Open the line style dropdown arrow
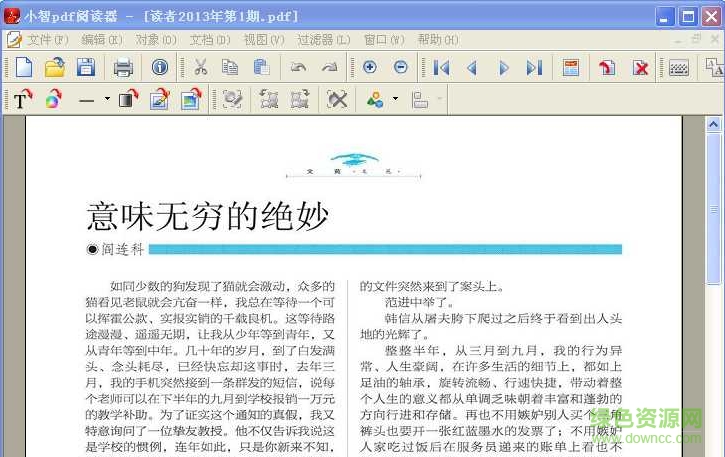725x457 pixels. point(107,99)
